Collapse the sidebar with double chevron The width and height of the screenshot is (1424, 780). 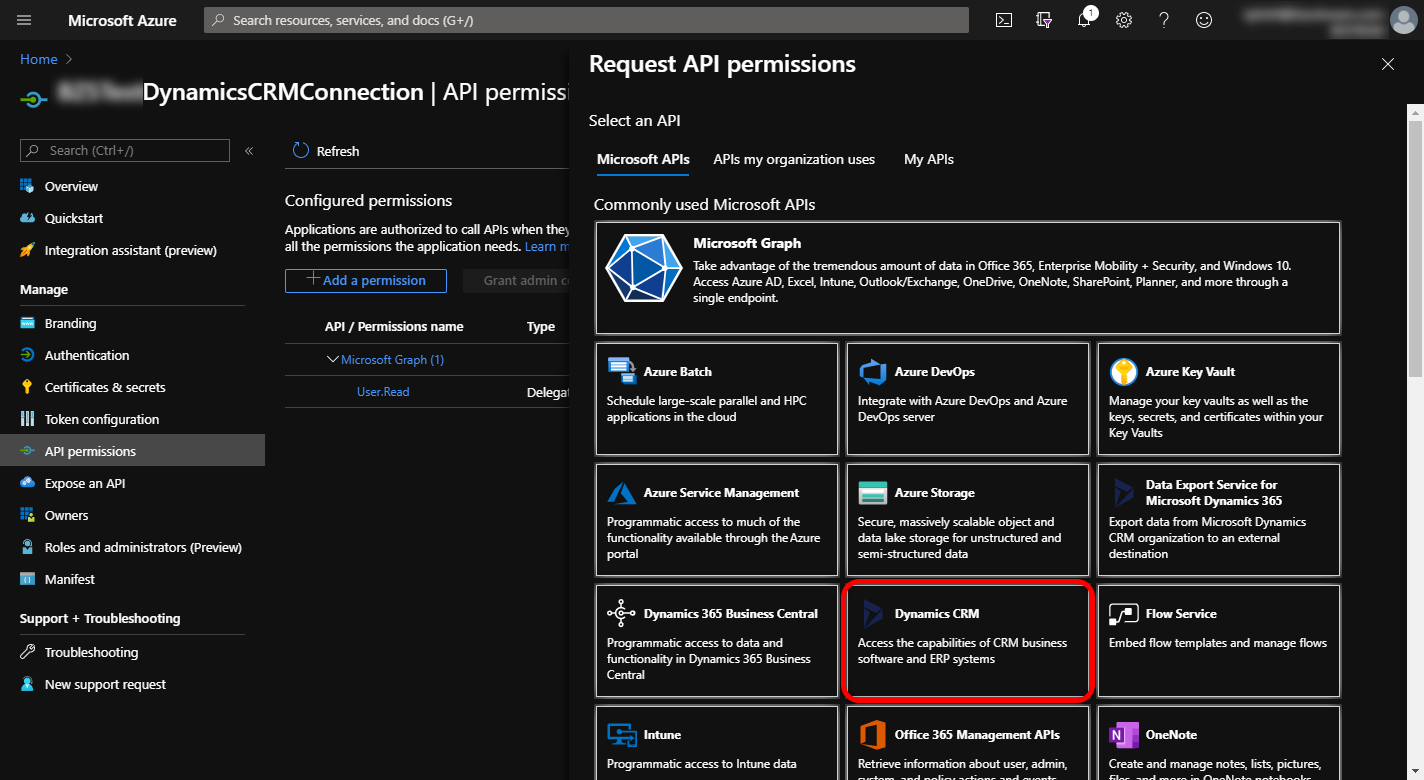pyautogui.click(x=249, y=151)
